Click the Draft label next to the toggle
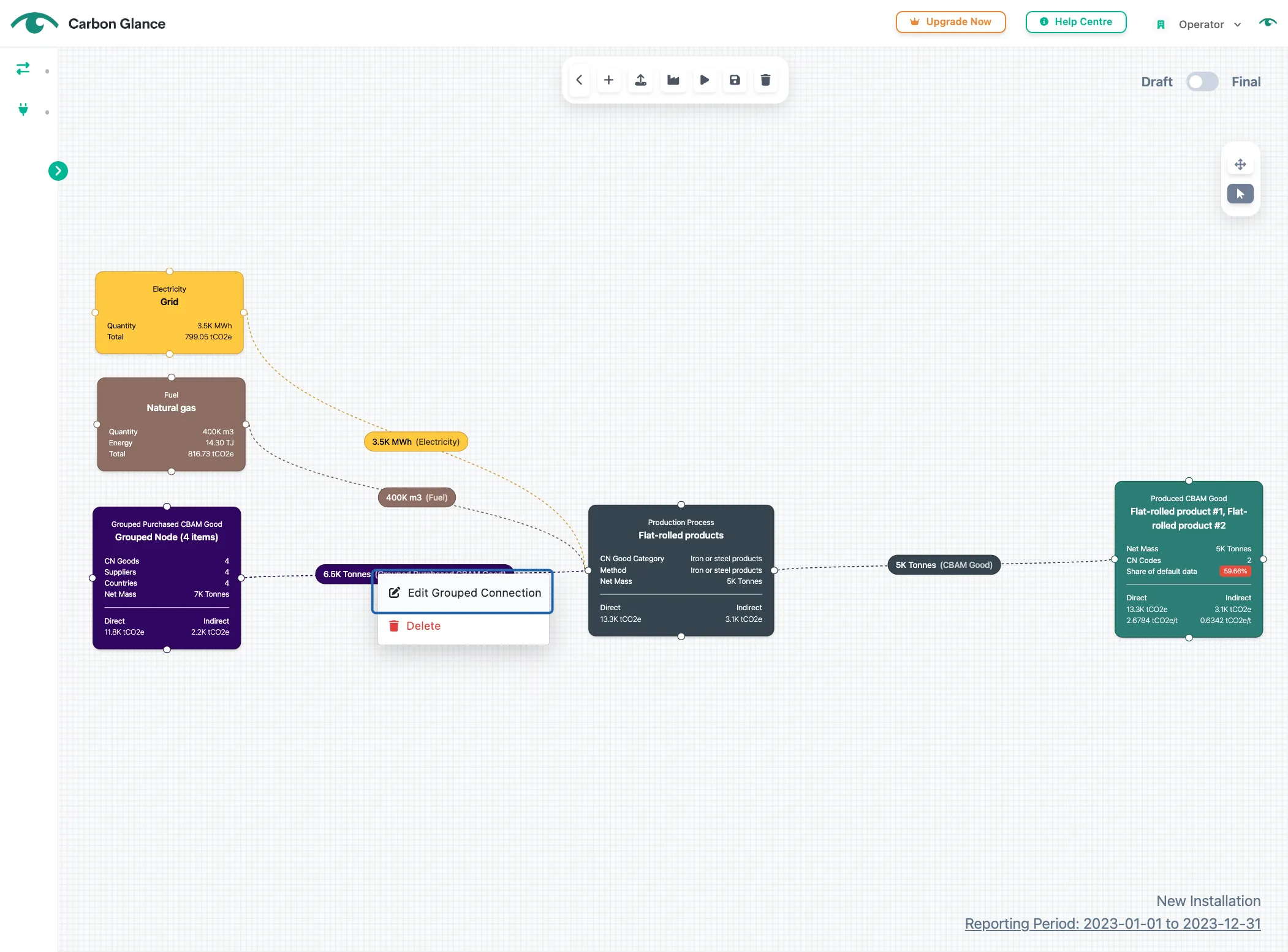 pyautogui.click(x=1156, y=81)
